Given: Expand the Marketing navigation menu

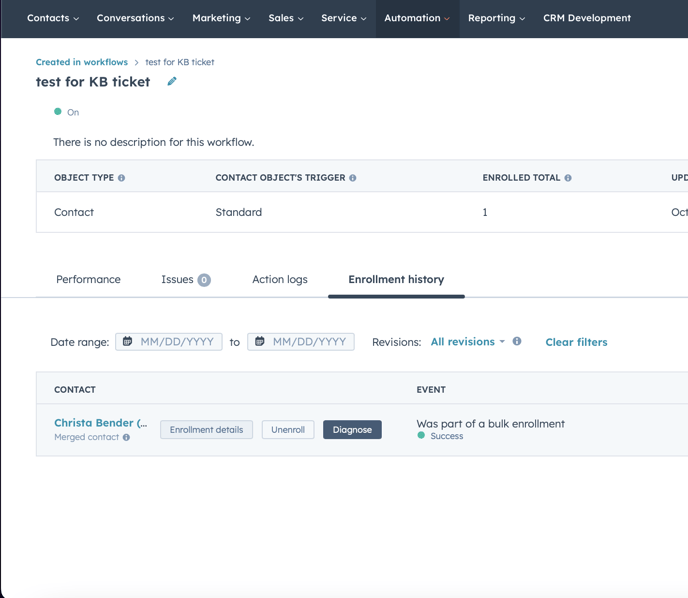Looking at the screenshot, I should point(221,18).
